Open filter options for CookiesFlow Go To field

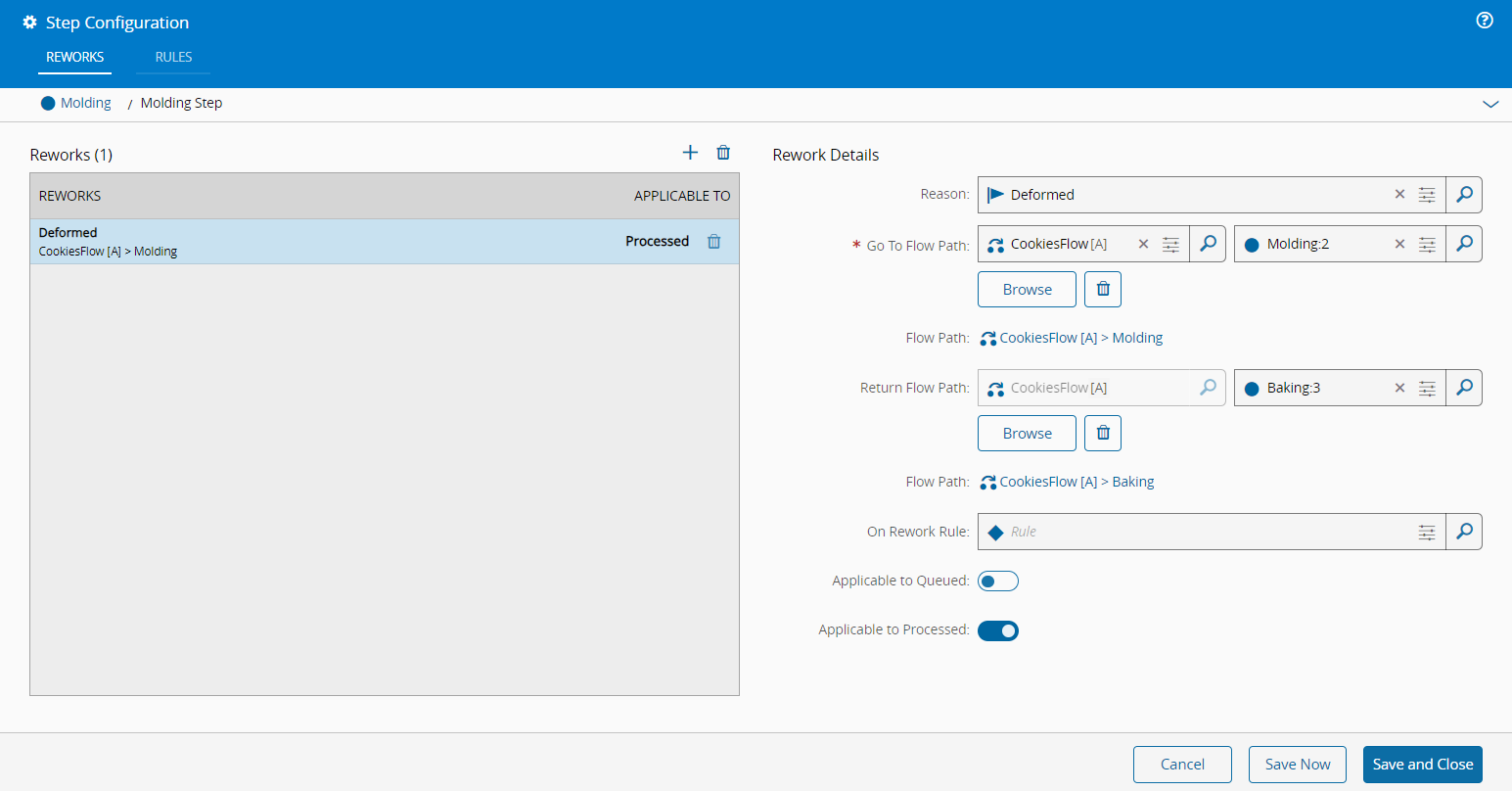[x=1170, y=245]
